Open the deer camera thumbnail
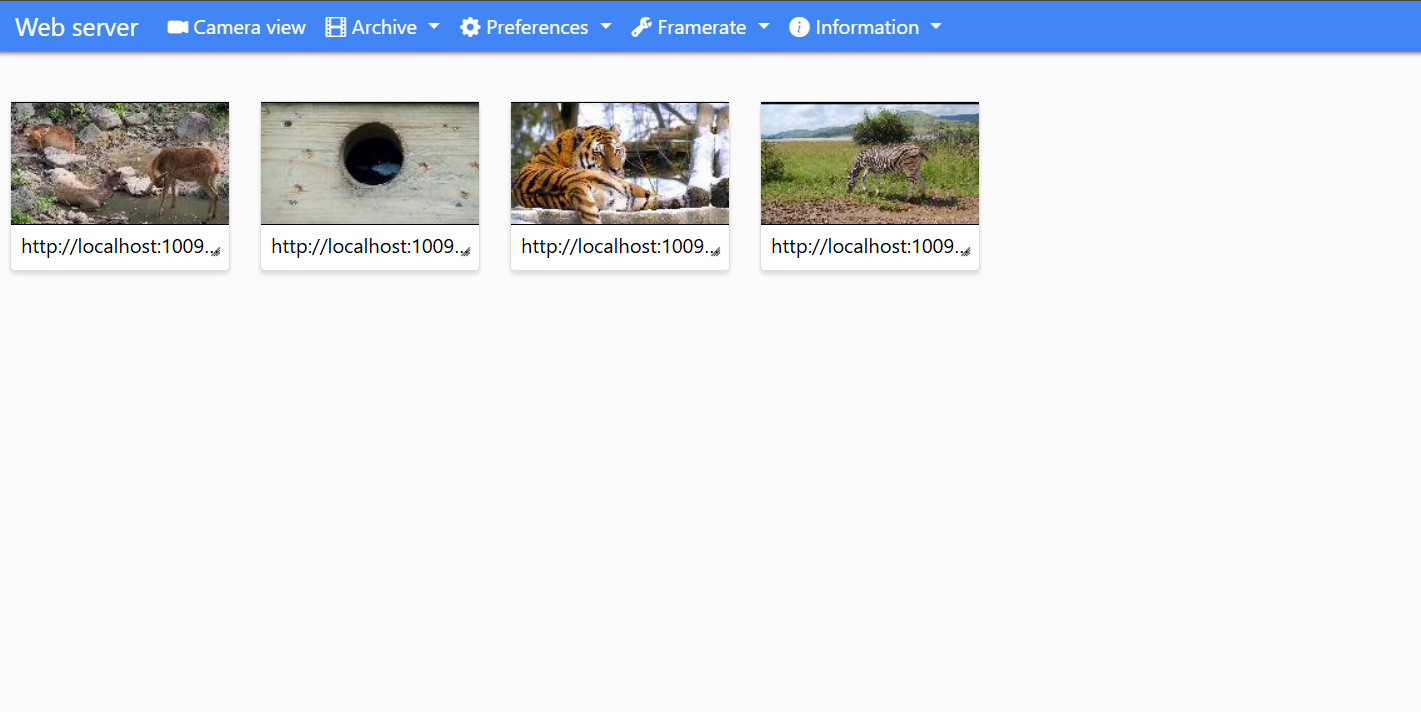This screenshot has width=1421, height=712. coord(120,163)
